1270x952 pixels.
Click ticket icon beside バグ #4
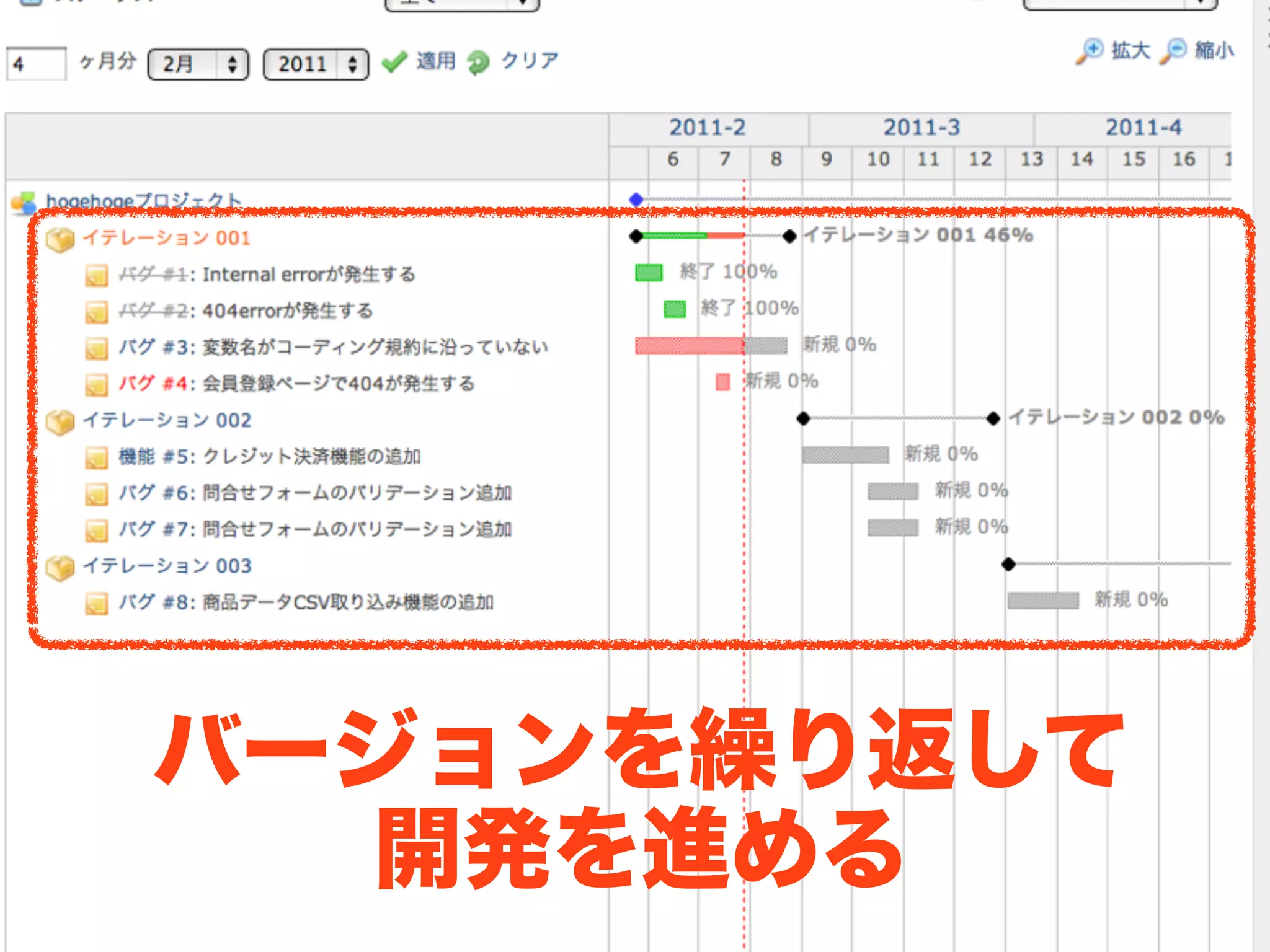[96, 385]
